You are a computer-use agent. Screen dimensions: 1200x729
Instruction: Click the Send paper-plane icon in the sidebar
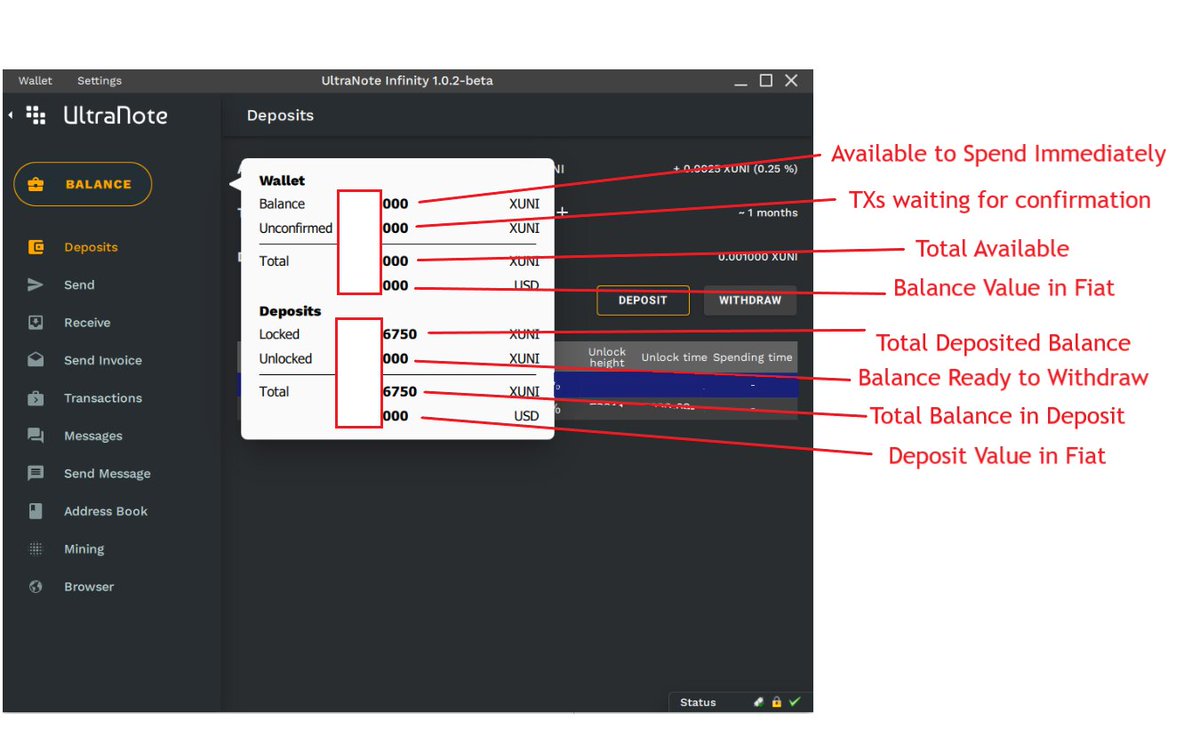(36, 285)
